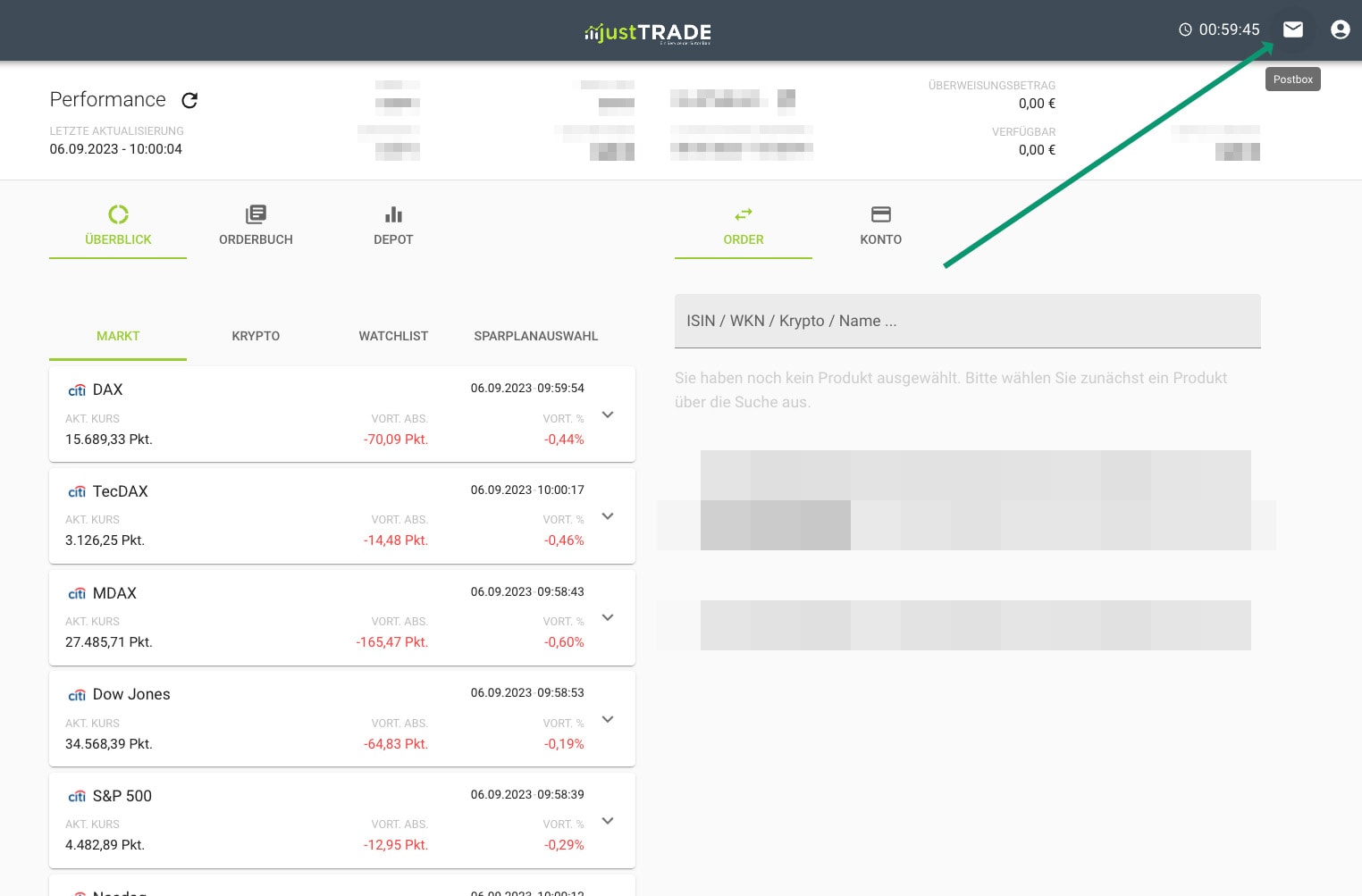Click the Citi logo beside MDAX
Image resolution: width=1362 pixels, height=896 pixels.
(77, 594)
